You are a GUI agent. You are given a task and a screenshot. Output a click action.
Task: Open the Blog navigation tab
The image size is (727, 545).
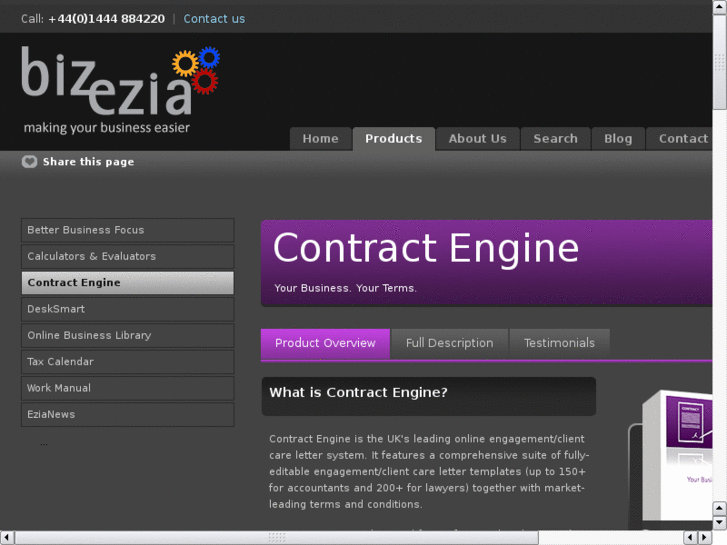(618, 139)
